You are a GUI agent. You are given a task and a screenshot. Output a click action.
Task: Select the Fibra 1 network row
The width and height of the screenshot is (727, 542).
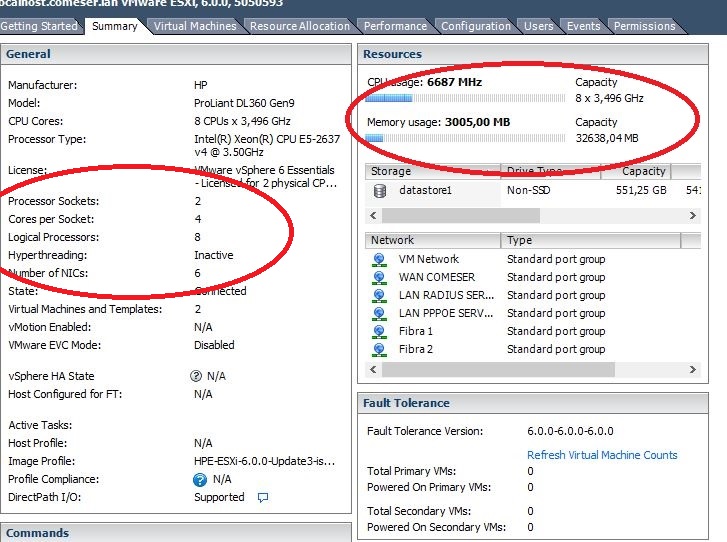533,332
